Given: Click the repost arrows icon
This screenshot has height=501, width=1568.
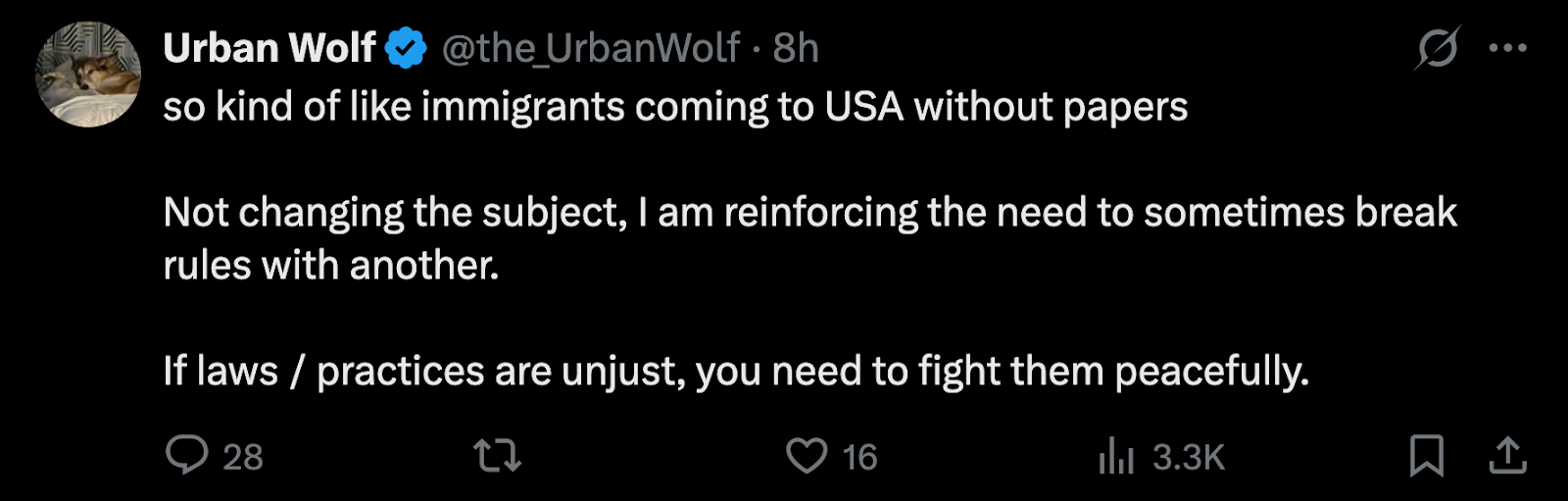Looking at the screenshot, I should 497,456.
